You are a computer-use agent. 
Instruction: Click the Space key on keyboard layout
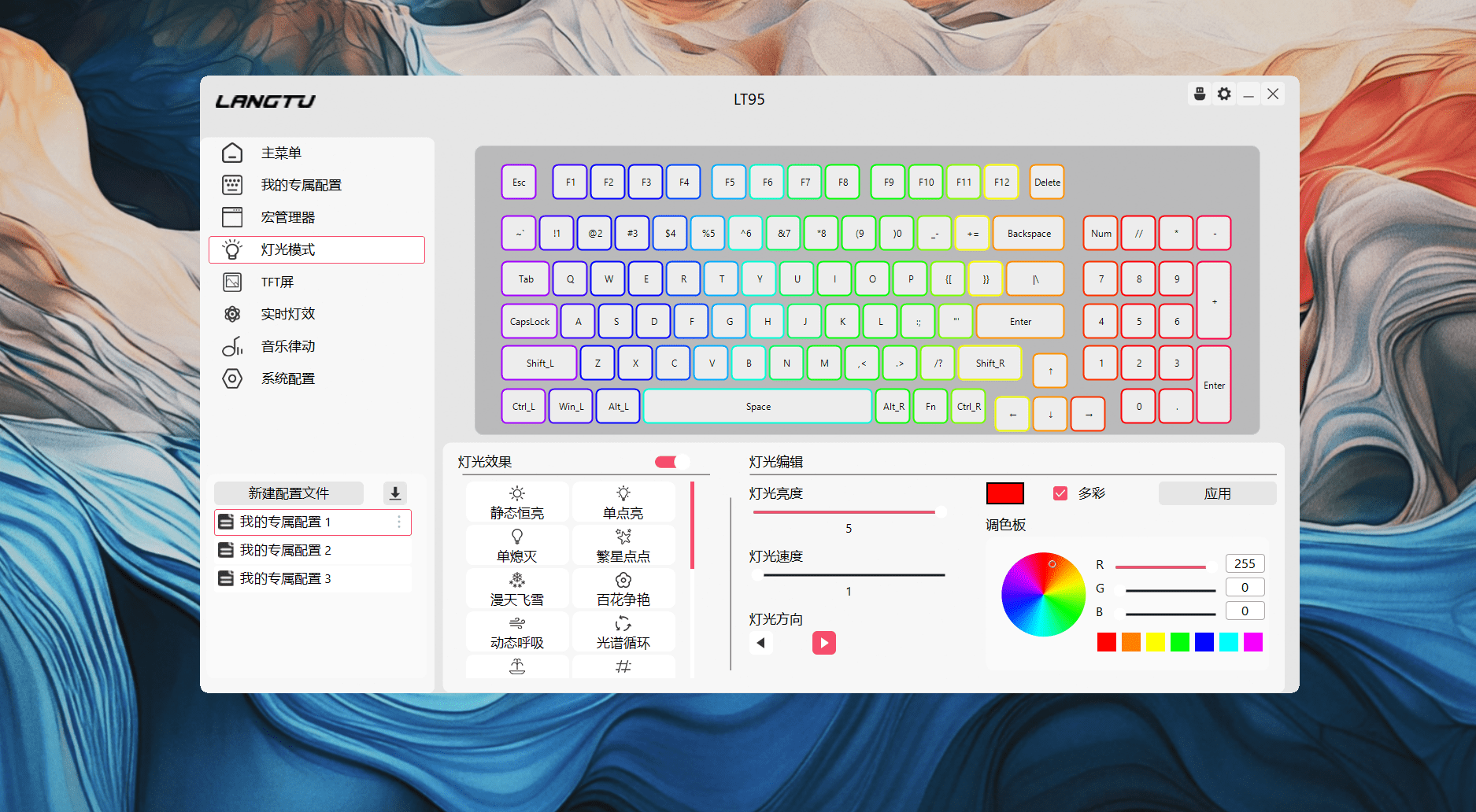(758, 407)
